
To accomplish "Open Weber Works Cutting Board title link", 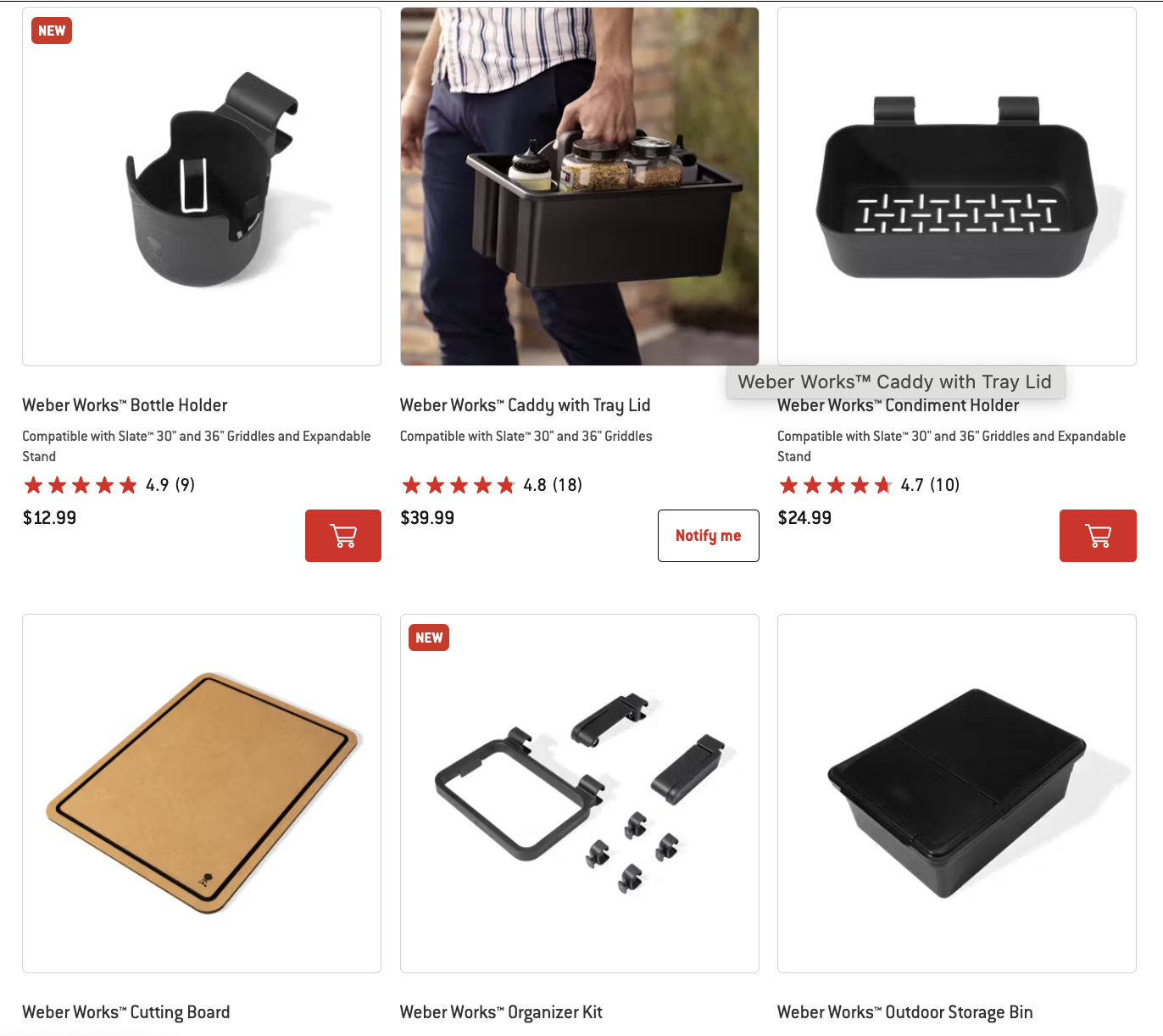I will tap(126, 1012).
